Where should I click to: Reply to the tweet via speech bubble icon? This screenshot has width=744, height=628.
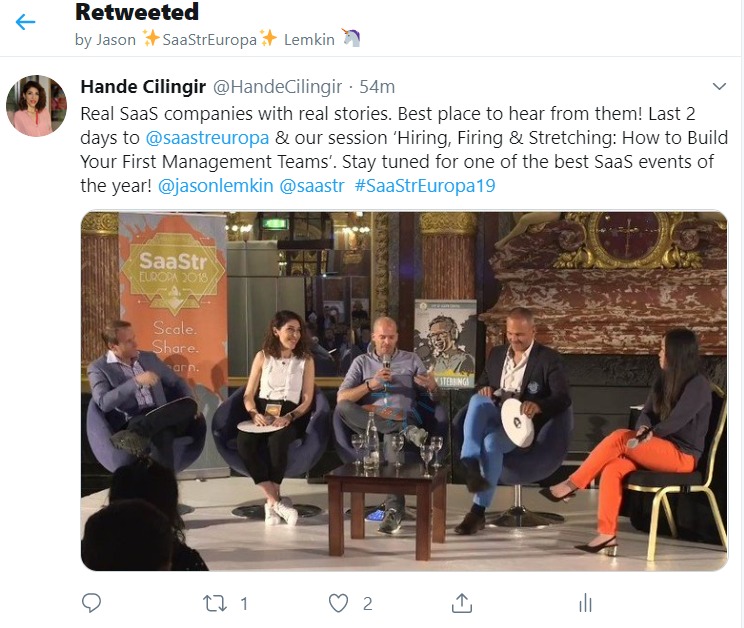(x=92, y=603)
